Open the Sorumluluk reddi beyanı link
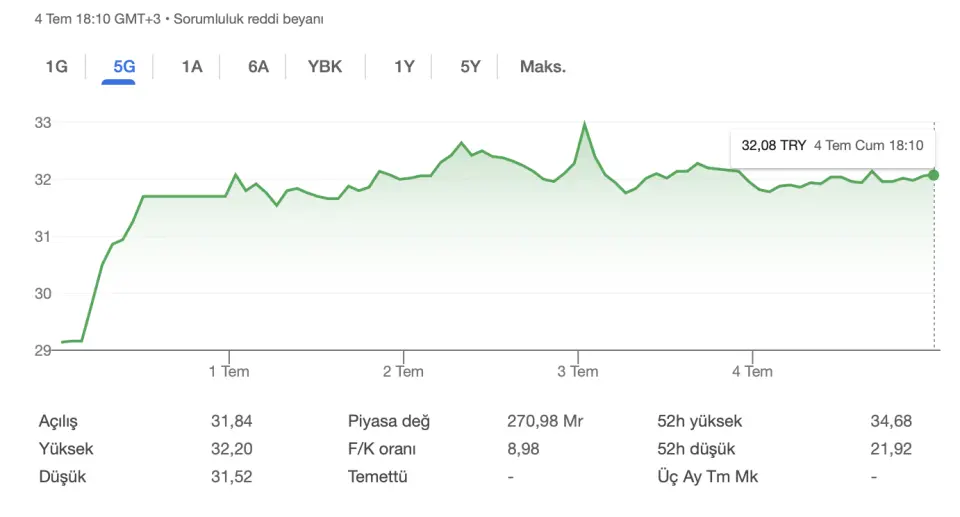 tap(248, 19)
